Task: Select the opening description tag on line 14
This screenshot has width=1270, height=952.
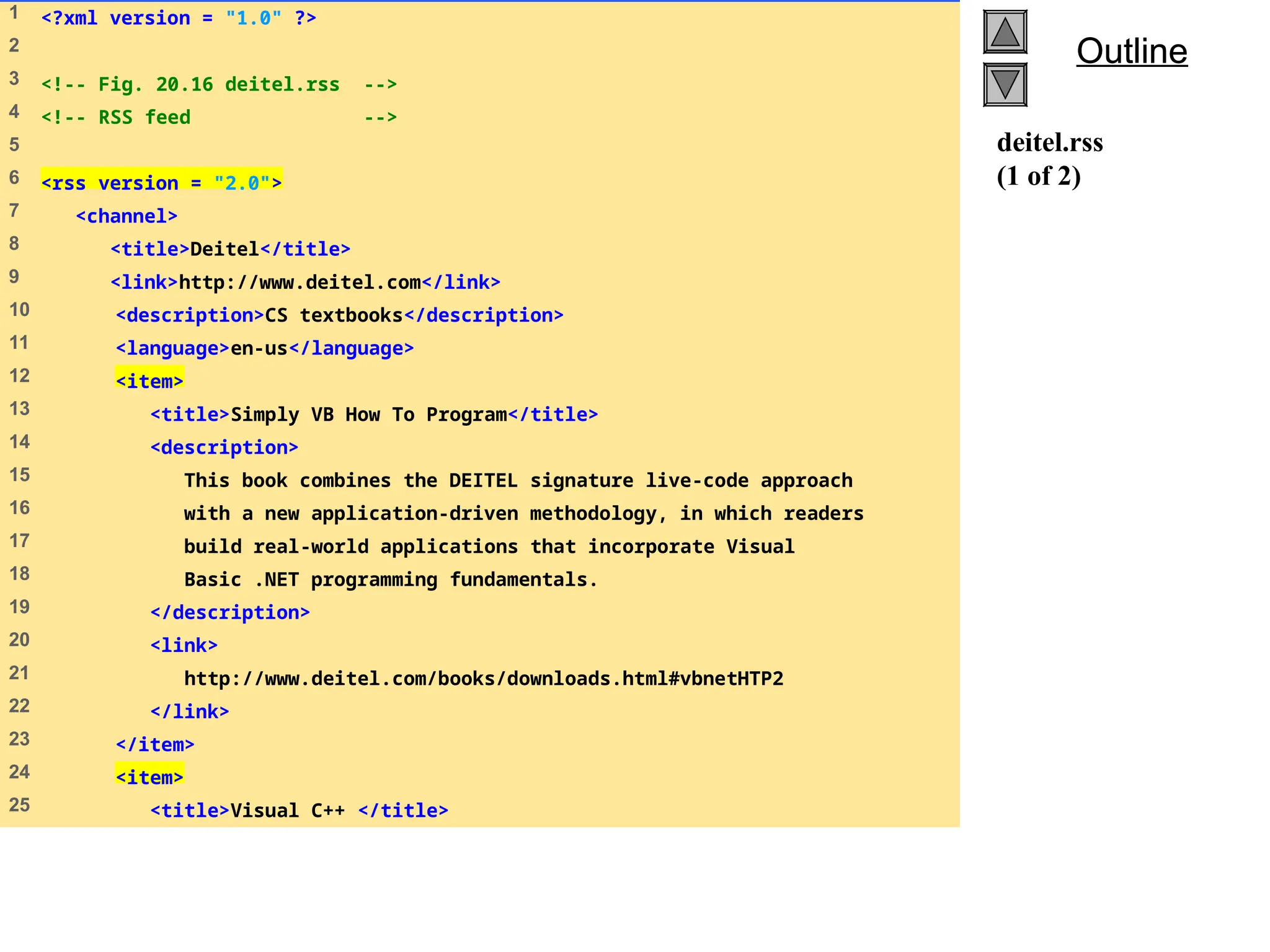Action: point(224,447)
